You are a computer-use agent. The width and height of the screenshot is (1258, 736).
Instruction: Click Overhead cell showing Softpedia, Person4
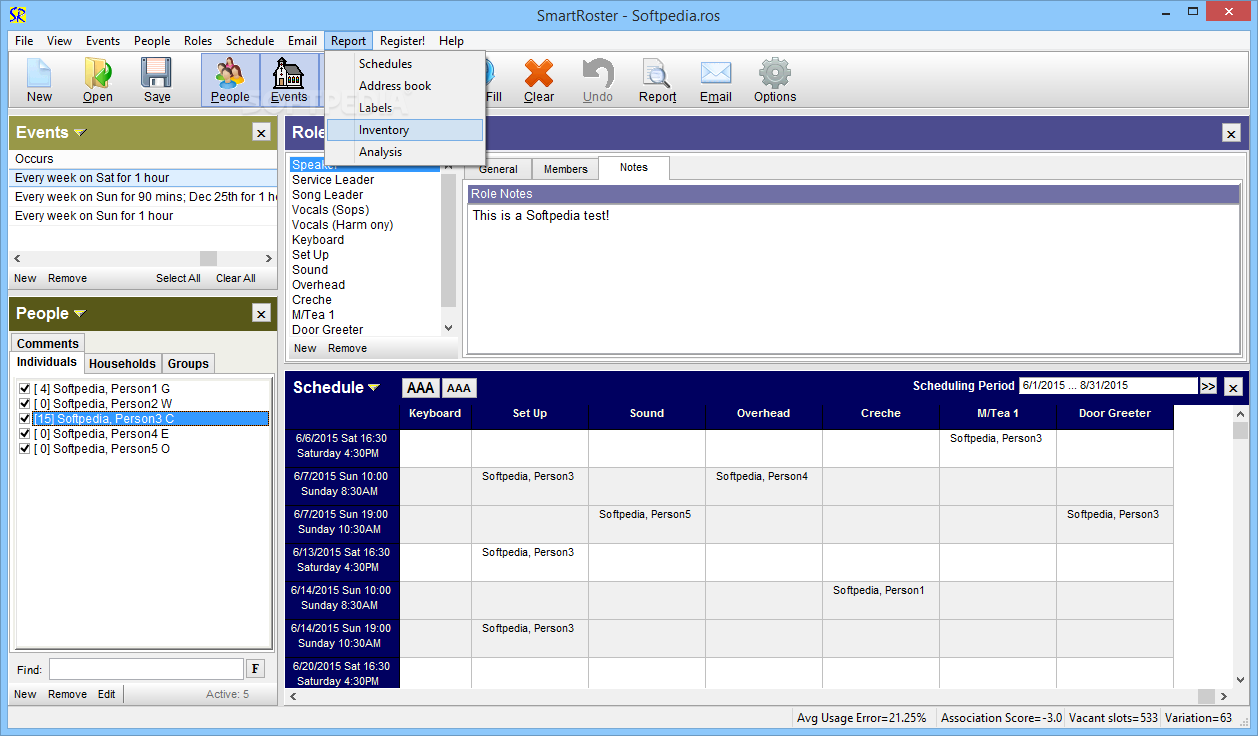coord(763,486)
